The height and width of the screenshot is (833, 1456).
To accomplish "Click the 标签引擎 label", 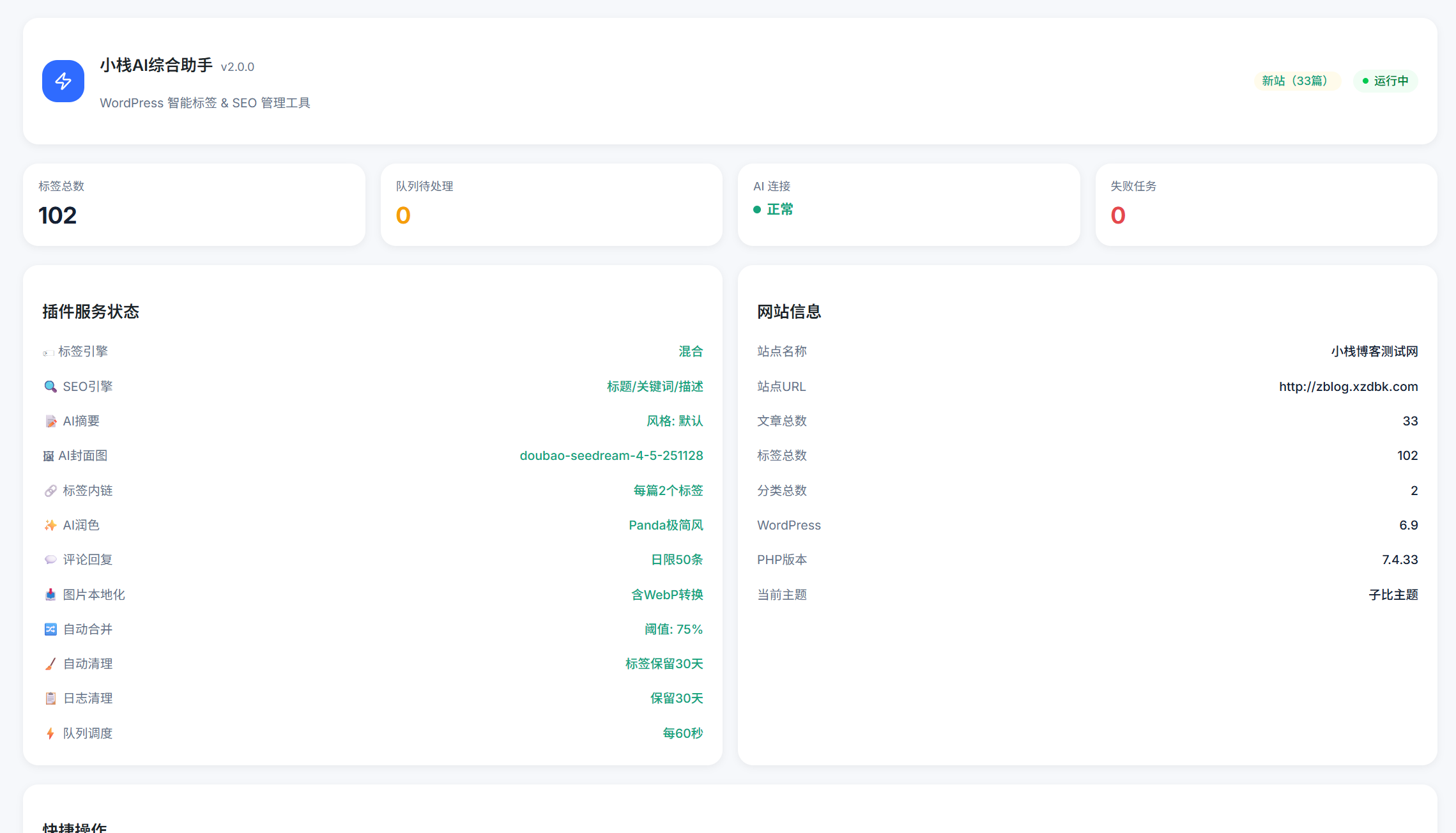I will (83, 351).
